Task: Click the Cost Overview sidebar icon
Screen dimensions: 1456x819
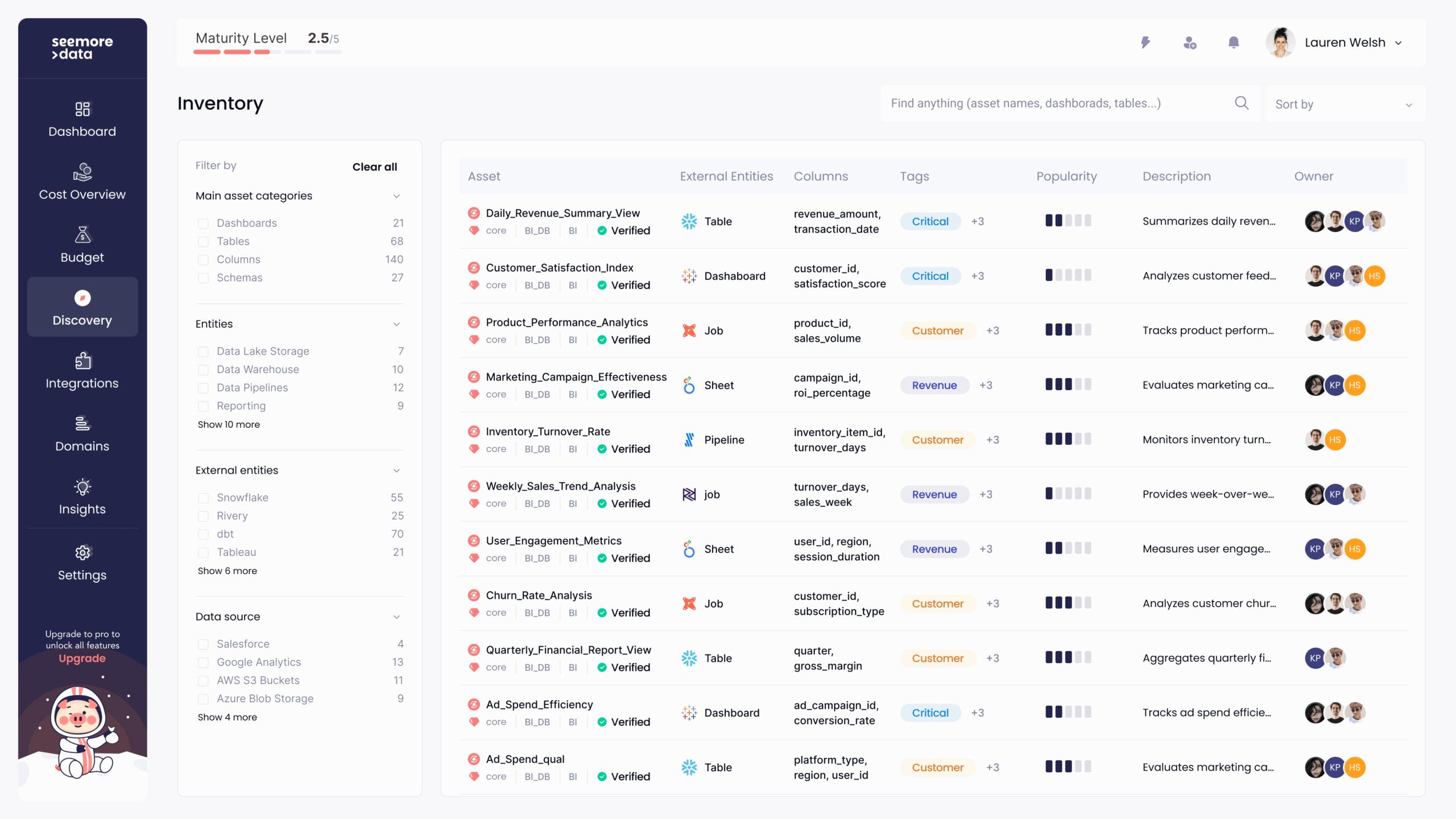Action: [82, 172]
